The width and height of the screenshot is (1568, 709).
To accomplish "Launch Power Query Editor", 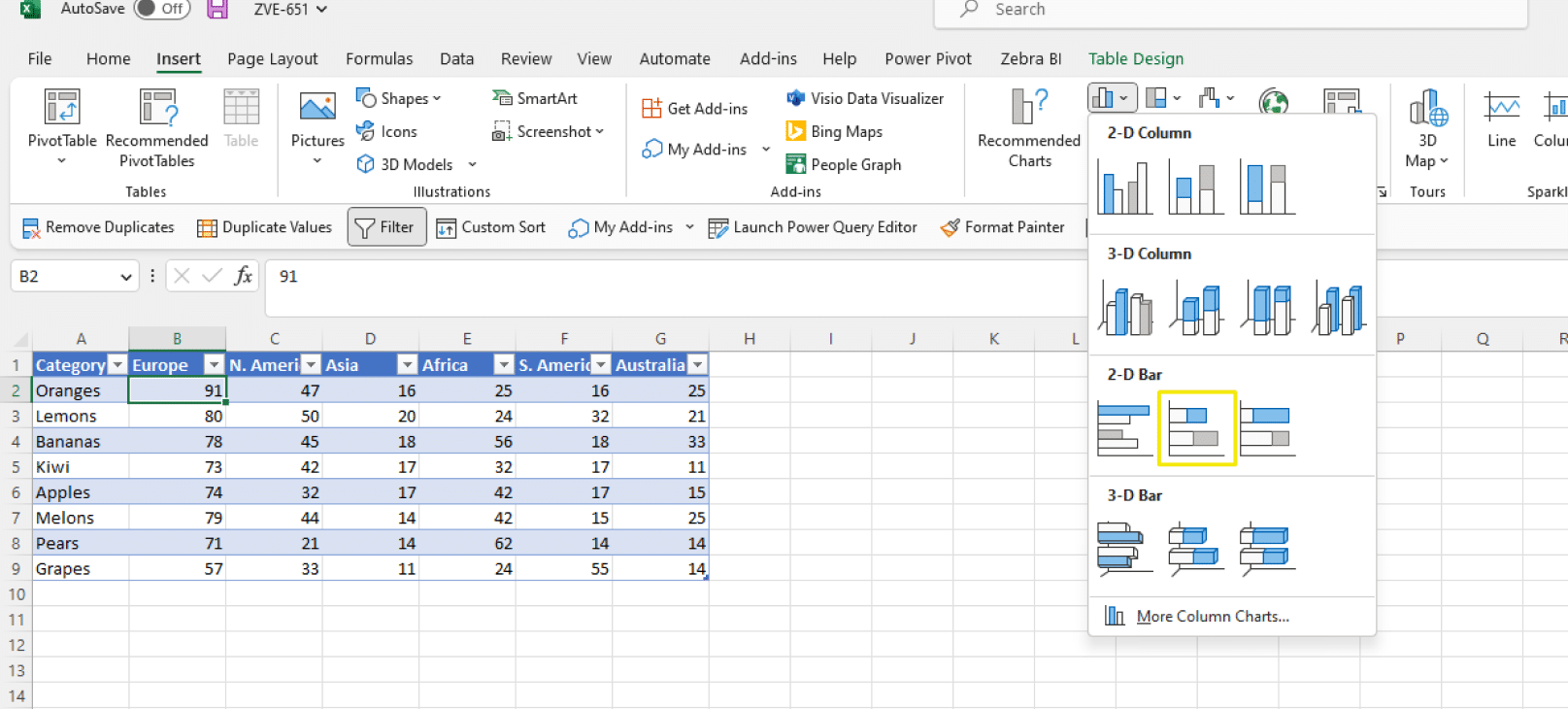I will tap(813, 227).
